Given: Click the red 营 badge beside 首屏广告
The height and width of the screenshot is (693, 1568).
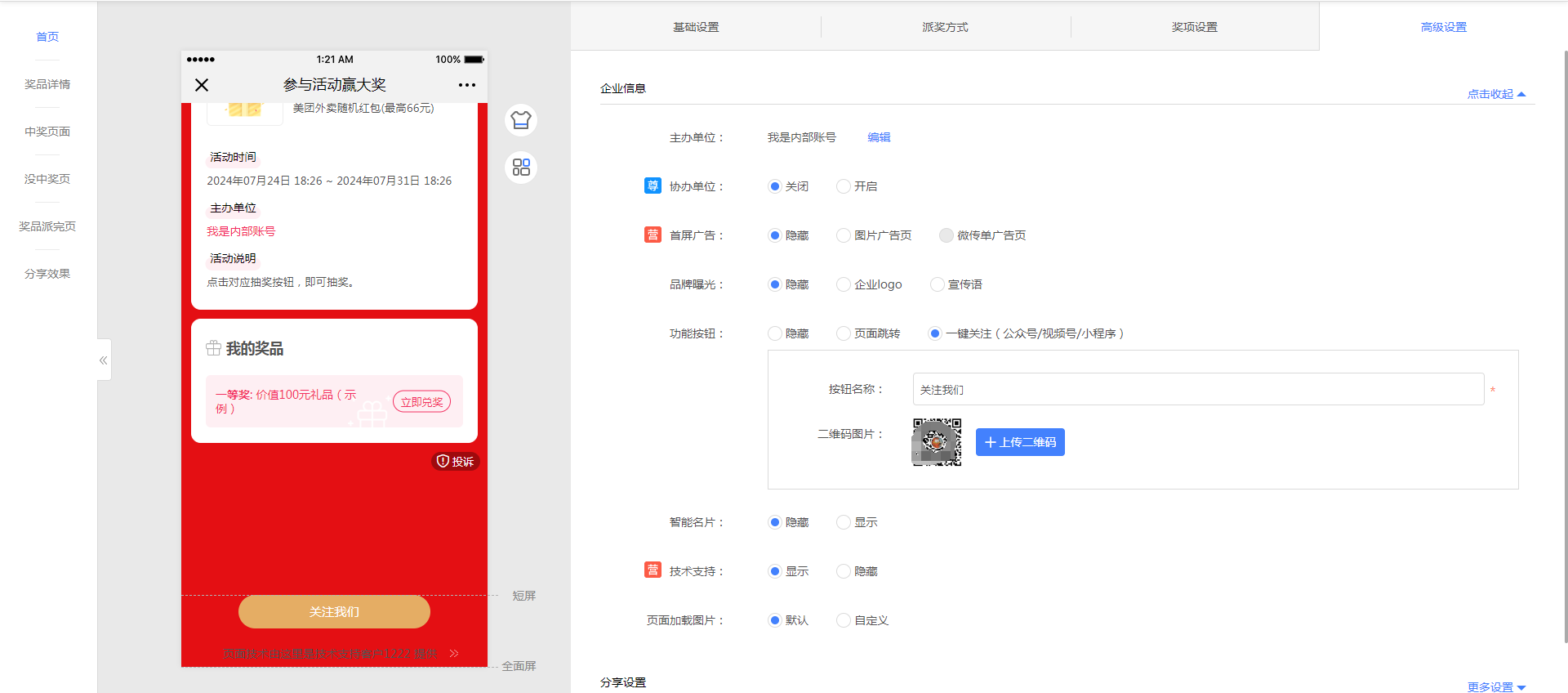Looking at the screenshot, I should coord(653,235).
